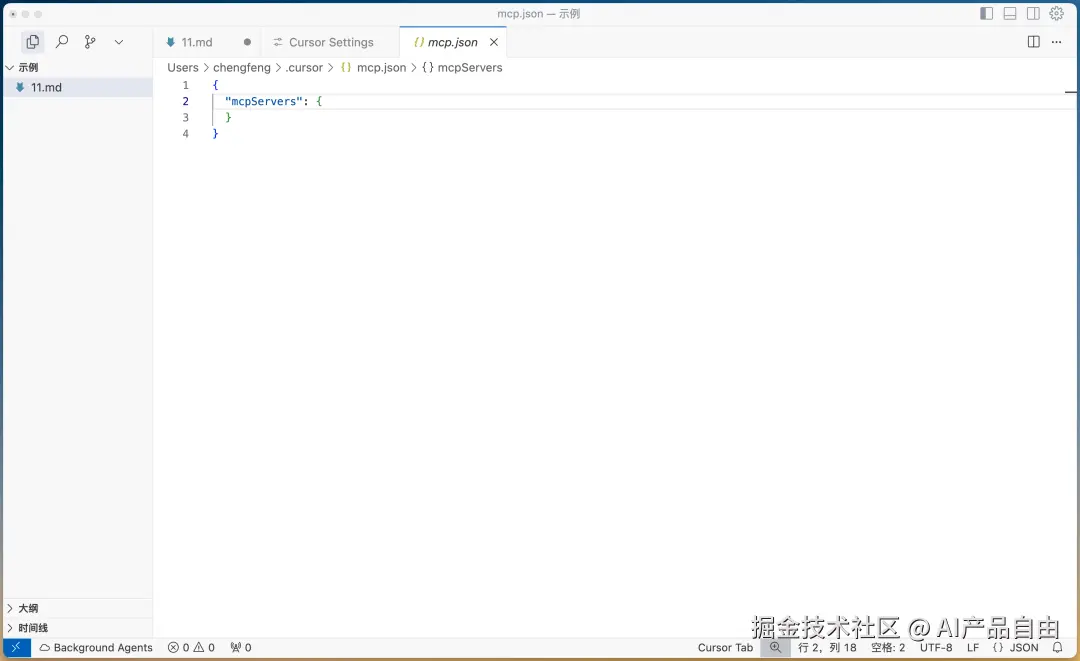This screenshot has width=1080, height=661.
Task: Go to line via 行 2, 列 18
Action: (x=827, y=648)
